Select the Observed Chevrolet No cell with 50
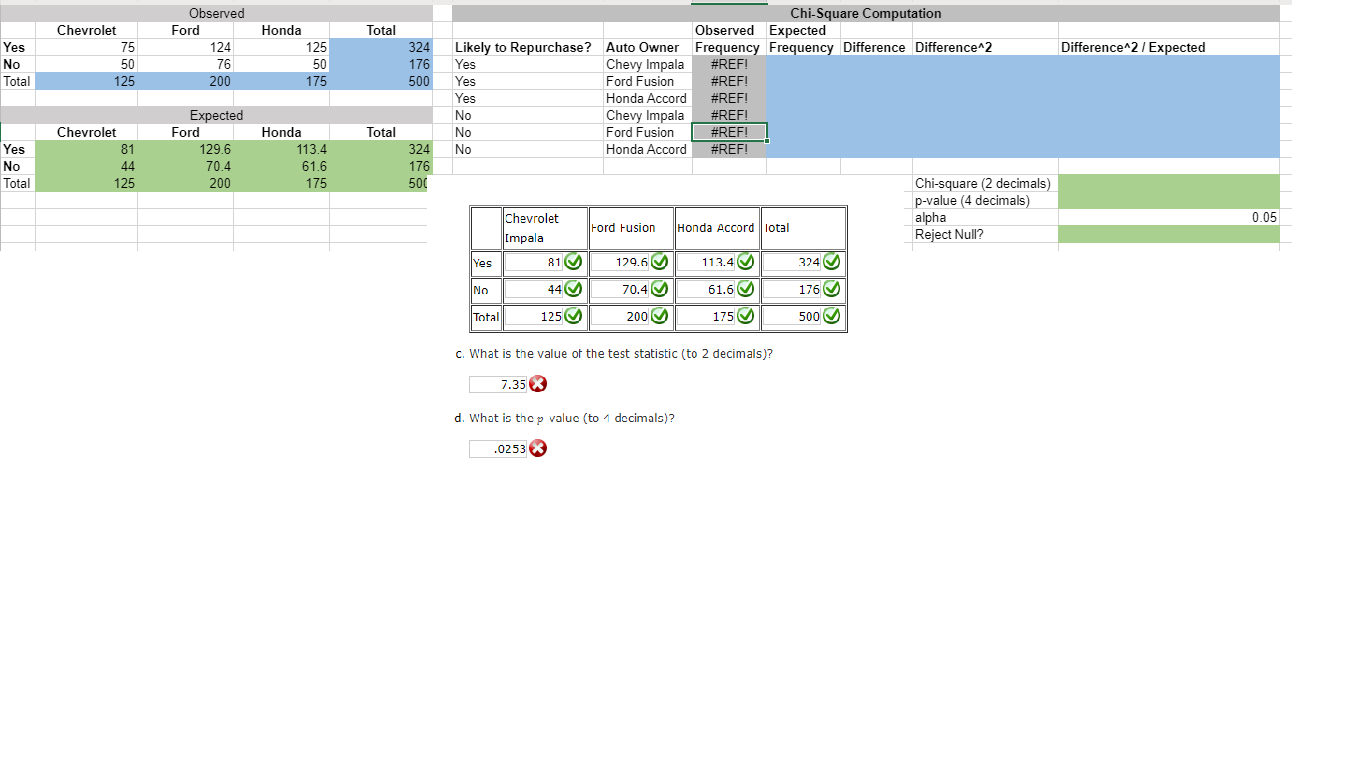1366x768 pixels. (87, 64)
